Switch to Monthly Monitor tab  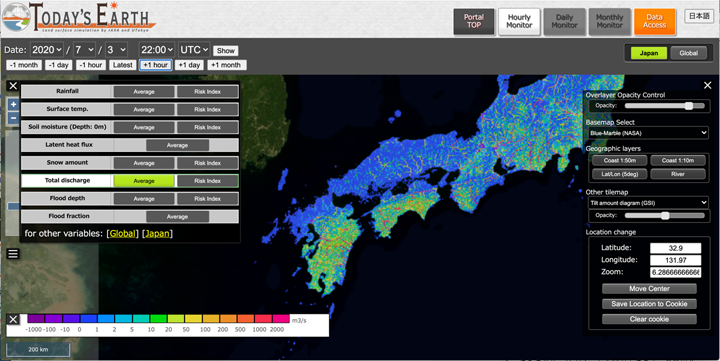click(609, 22)
